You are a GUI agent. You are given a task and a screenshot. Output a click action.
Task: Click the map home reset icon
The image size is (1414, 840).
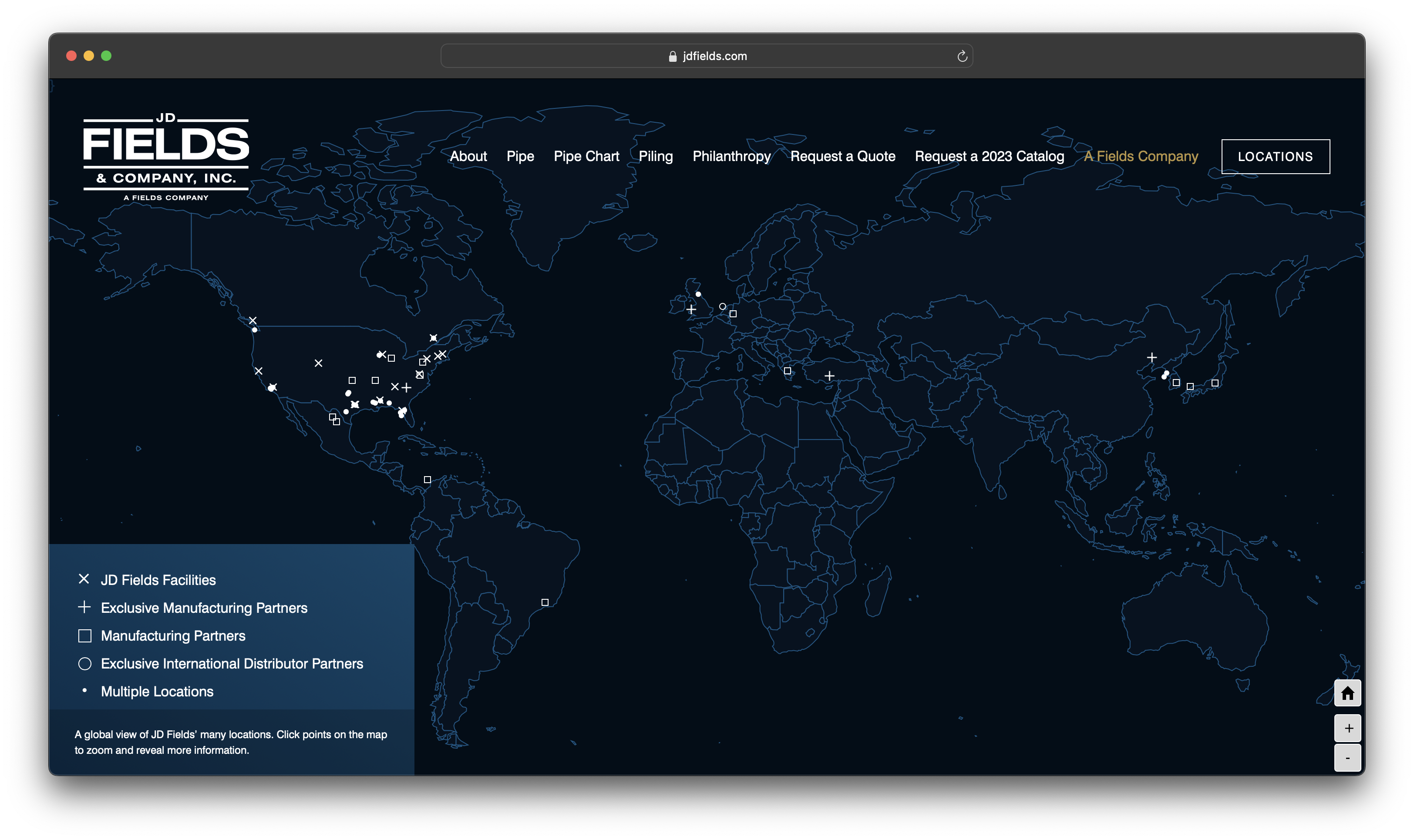[1347, 693]
